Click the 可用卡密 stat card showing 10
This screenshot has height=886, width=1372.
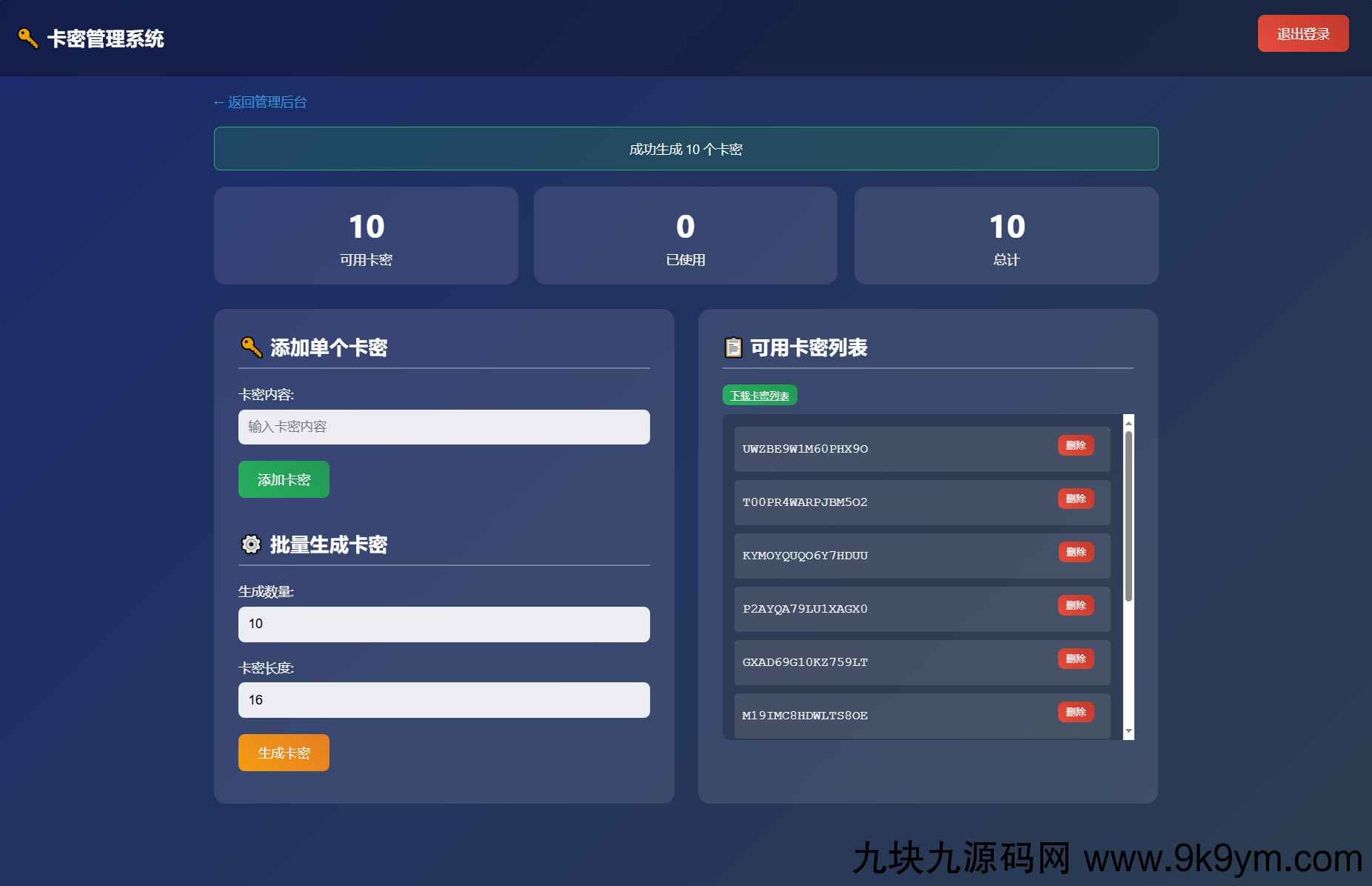365,236
